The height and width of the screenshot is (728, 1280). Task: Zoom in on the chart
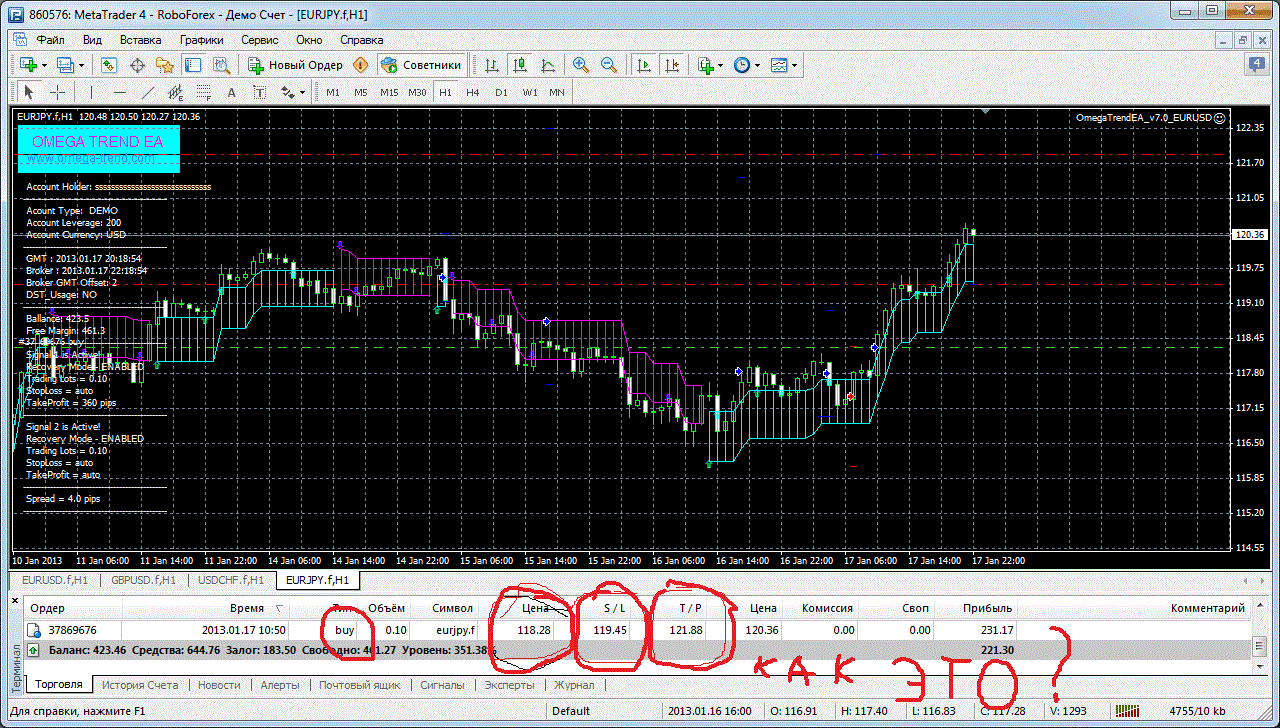point(580,65)
